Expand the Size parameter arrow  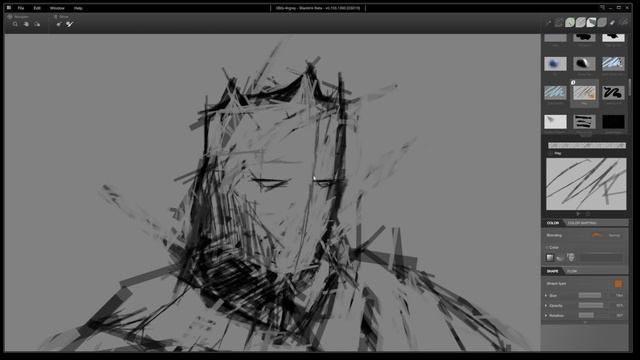coord(546,296)
